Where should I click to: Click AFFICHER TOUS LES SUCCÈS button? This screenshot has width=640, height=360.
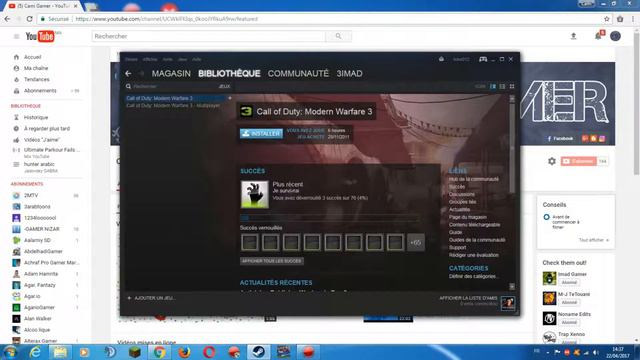coord(271,261)
